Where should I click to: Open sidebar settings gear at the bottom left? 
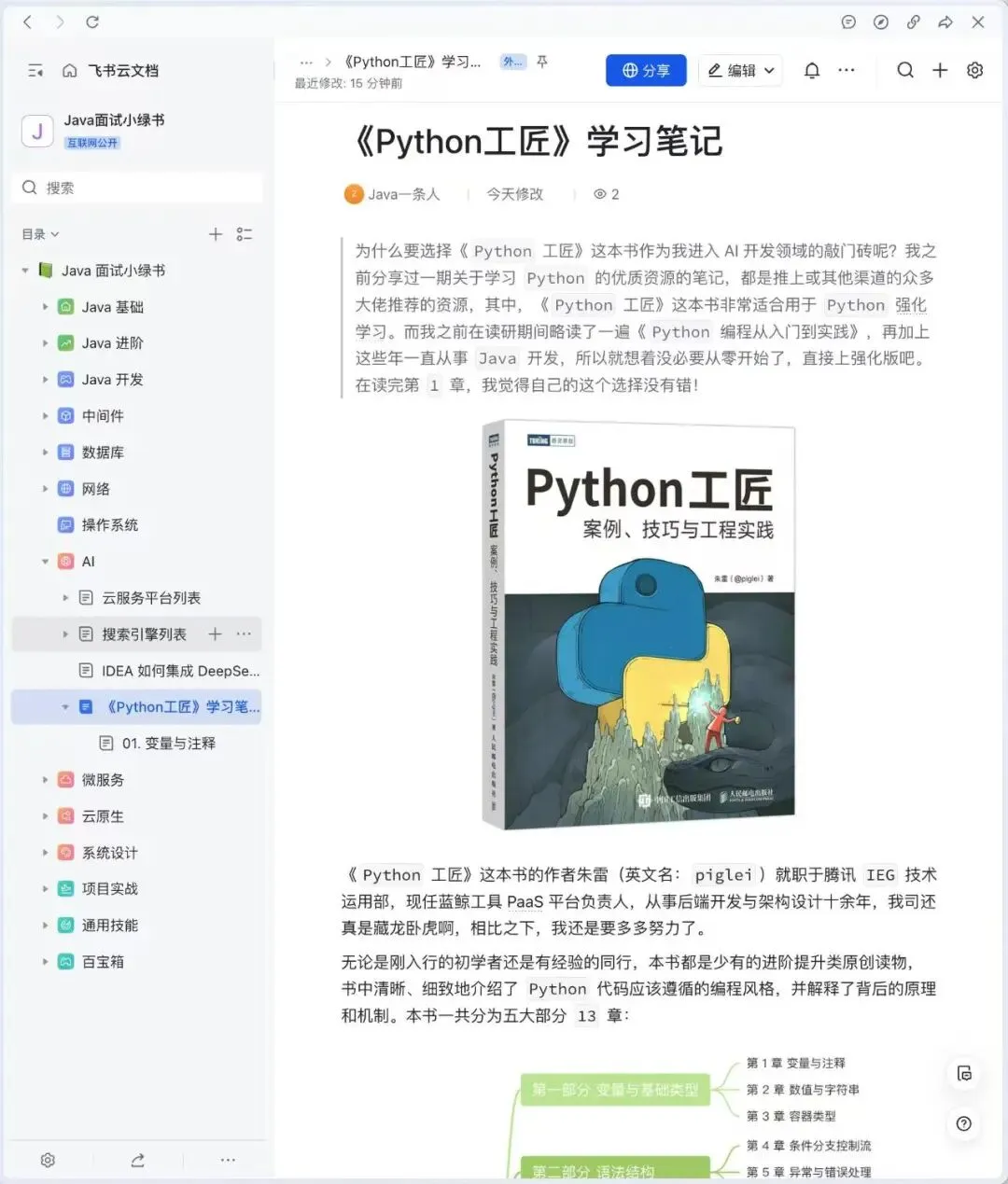(x=48, y=1160)
